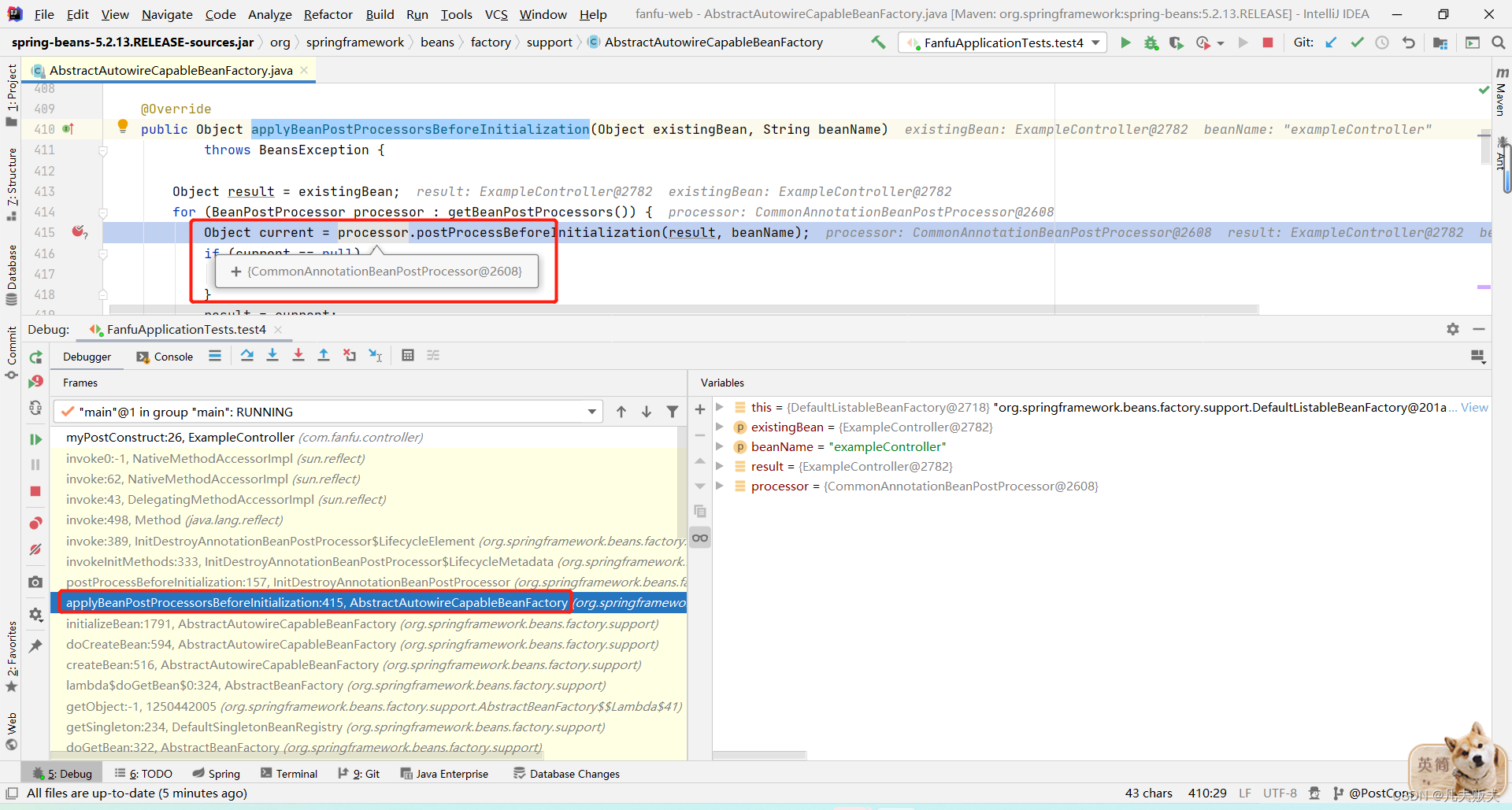Switch to the Console tab
Image resolution: width=1512 pixels, height=810 pixels.
point(165,357)
